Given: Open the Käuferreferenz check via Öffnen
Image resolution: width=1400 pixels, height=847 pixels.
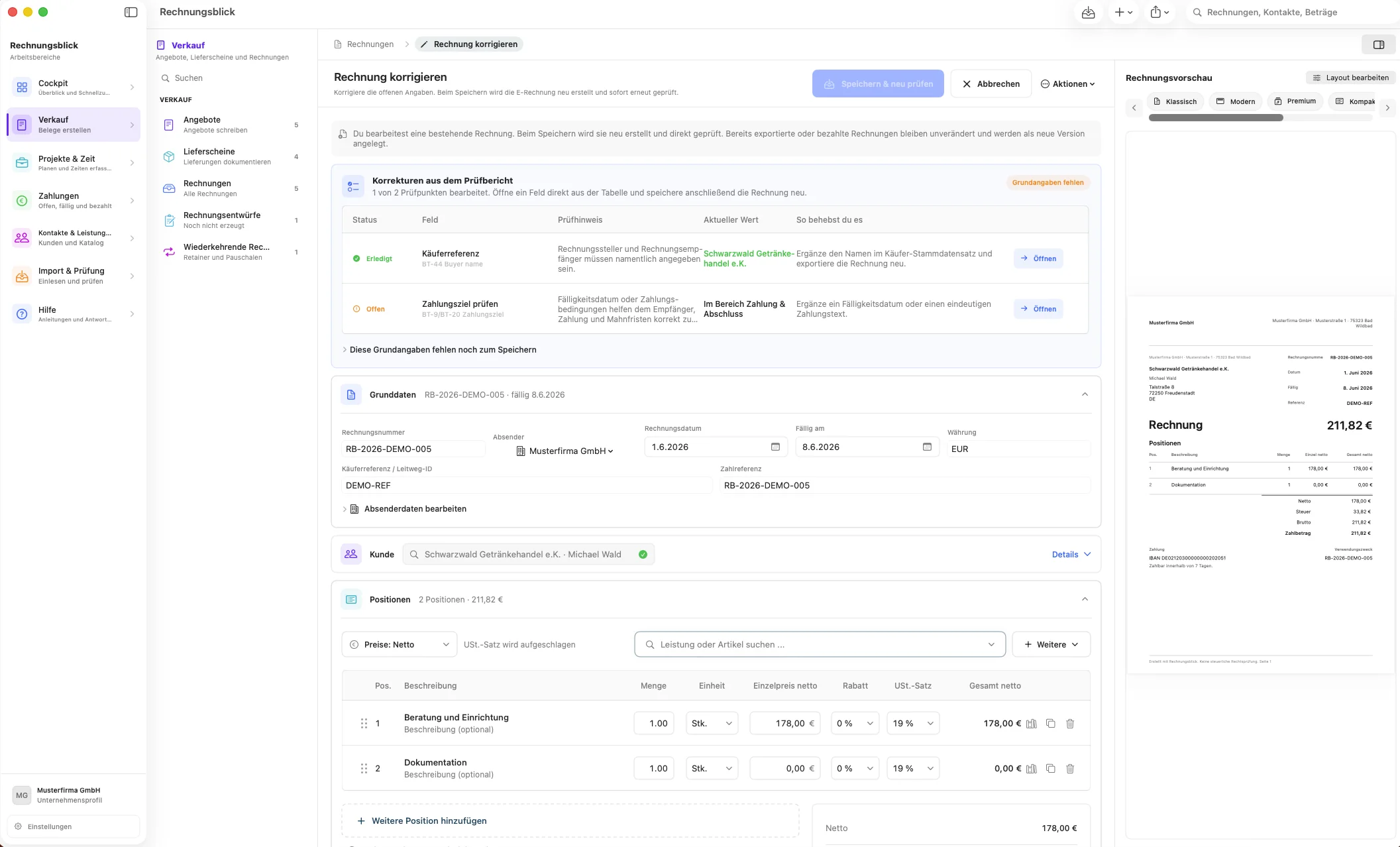Looking at the screenshot, I should click(1038, 258).
